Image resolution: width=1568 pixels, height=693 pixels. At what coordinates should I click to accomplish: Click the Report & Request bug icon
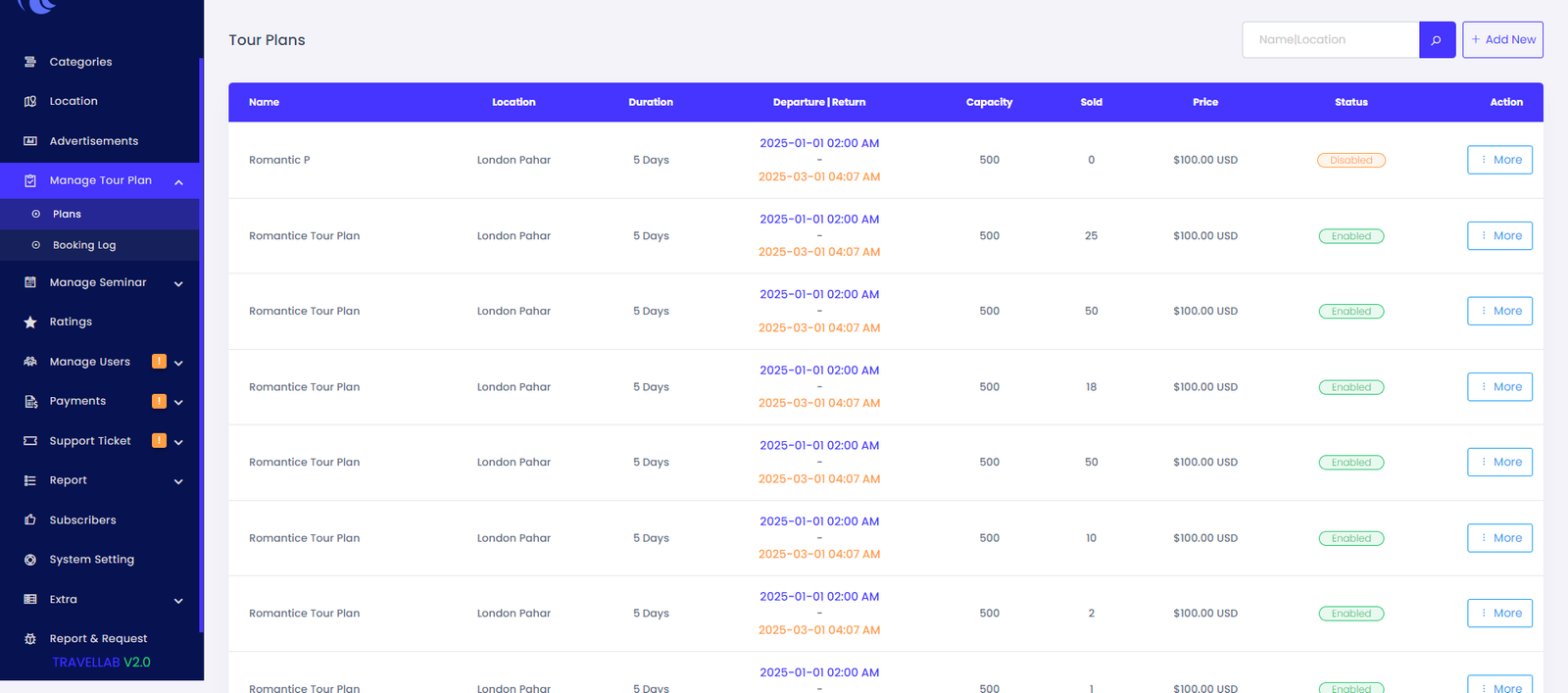pos(30,639)
